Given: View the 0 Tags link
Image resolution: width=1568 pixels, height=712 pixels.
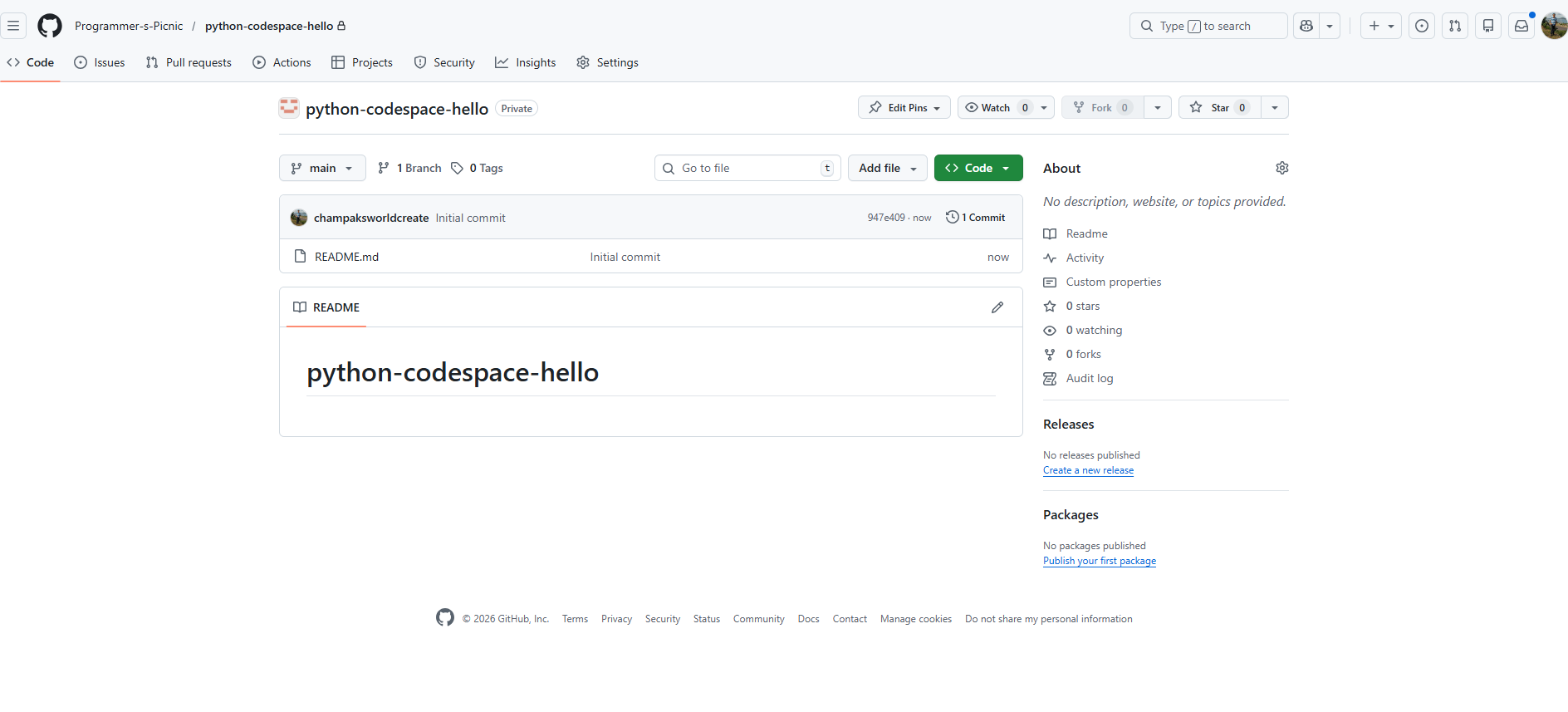Looking at the screenshot, I should [478, 168].
